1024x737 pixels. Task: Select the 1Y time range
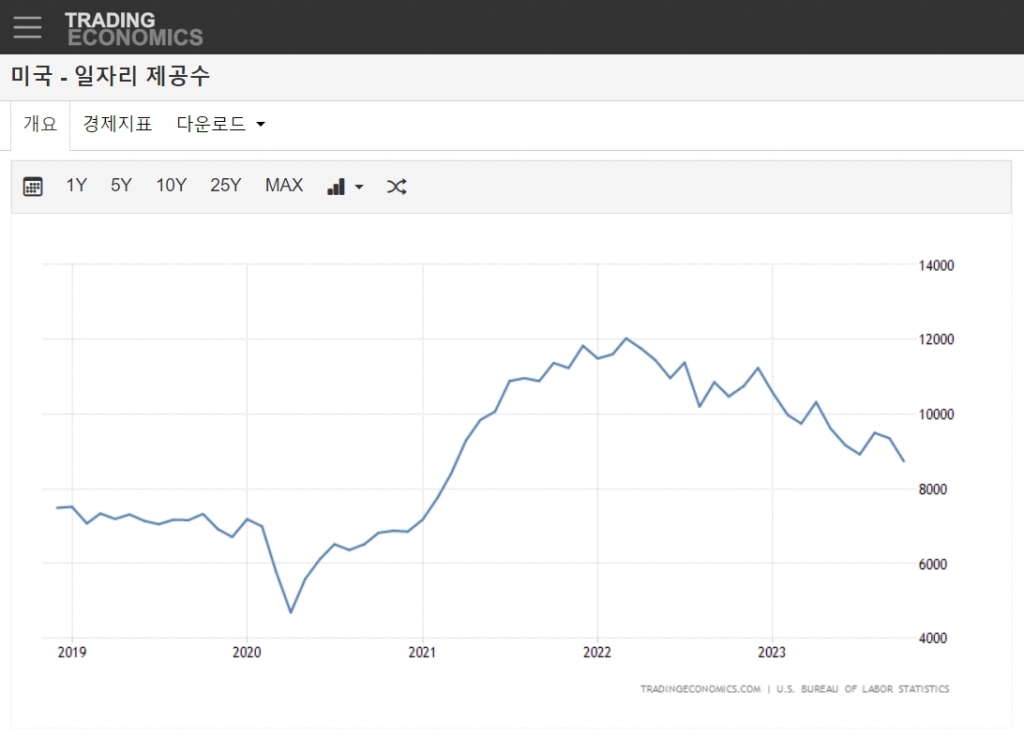(76, 185)
